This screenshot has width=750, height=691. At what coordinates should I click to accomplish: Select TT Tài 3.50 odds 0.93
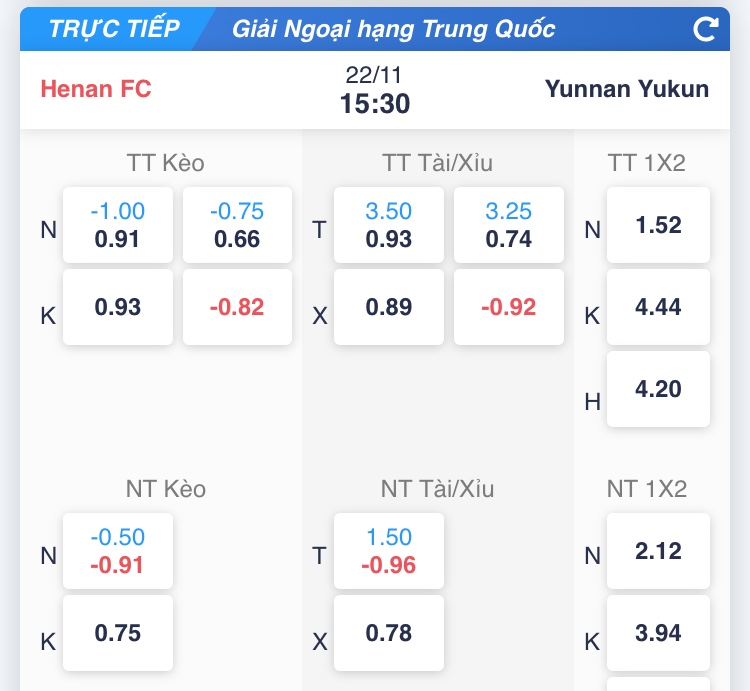pos(389,225)
